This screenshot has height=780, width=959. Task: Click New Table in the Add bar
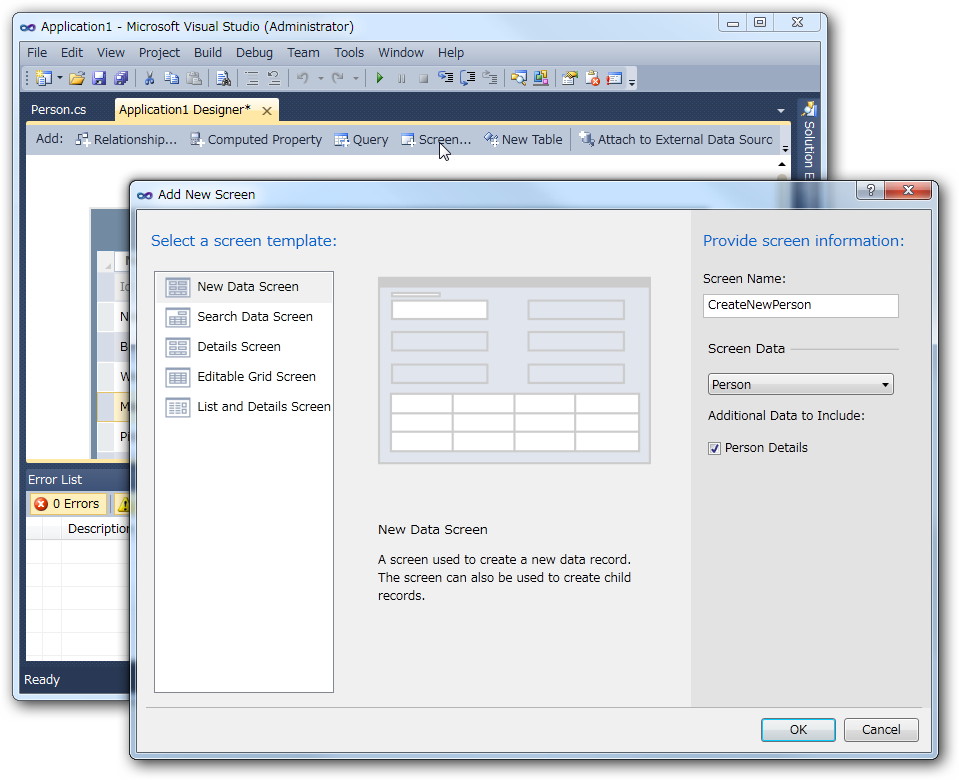(523, 139)
